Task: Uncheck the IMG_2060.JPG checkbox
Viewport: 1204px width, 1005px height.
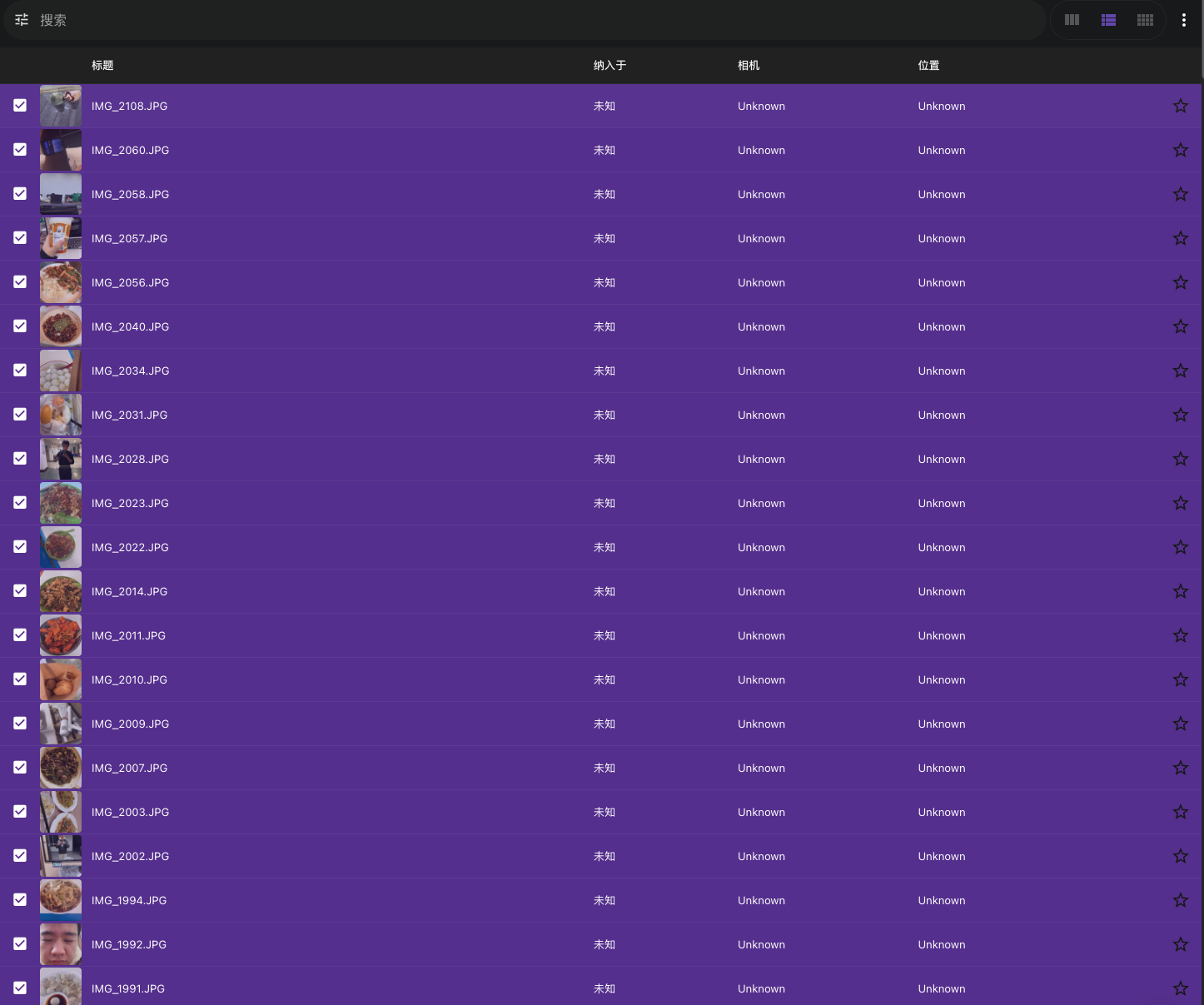Action: pos(20,150)
